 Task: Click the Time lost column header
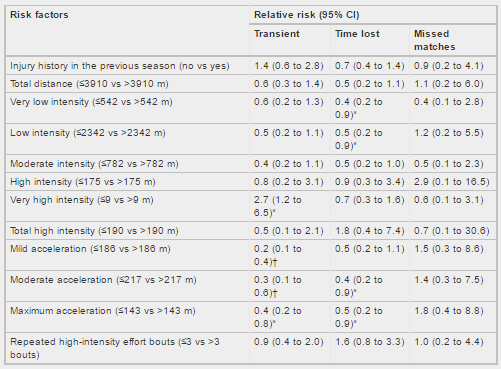pos(357,34)
